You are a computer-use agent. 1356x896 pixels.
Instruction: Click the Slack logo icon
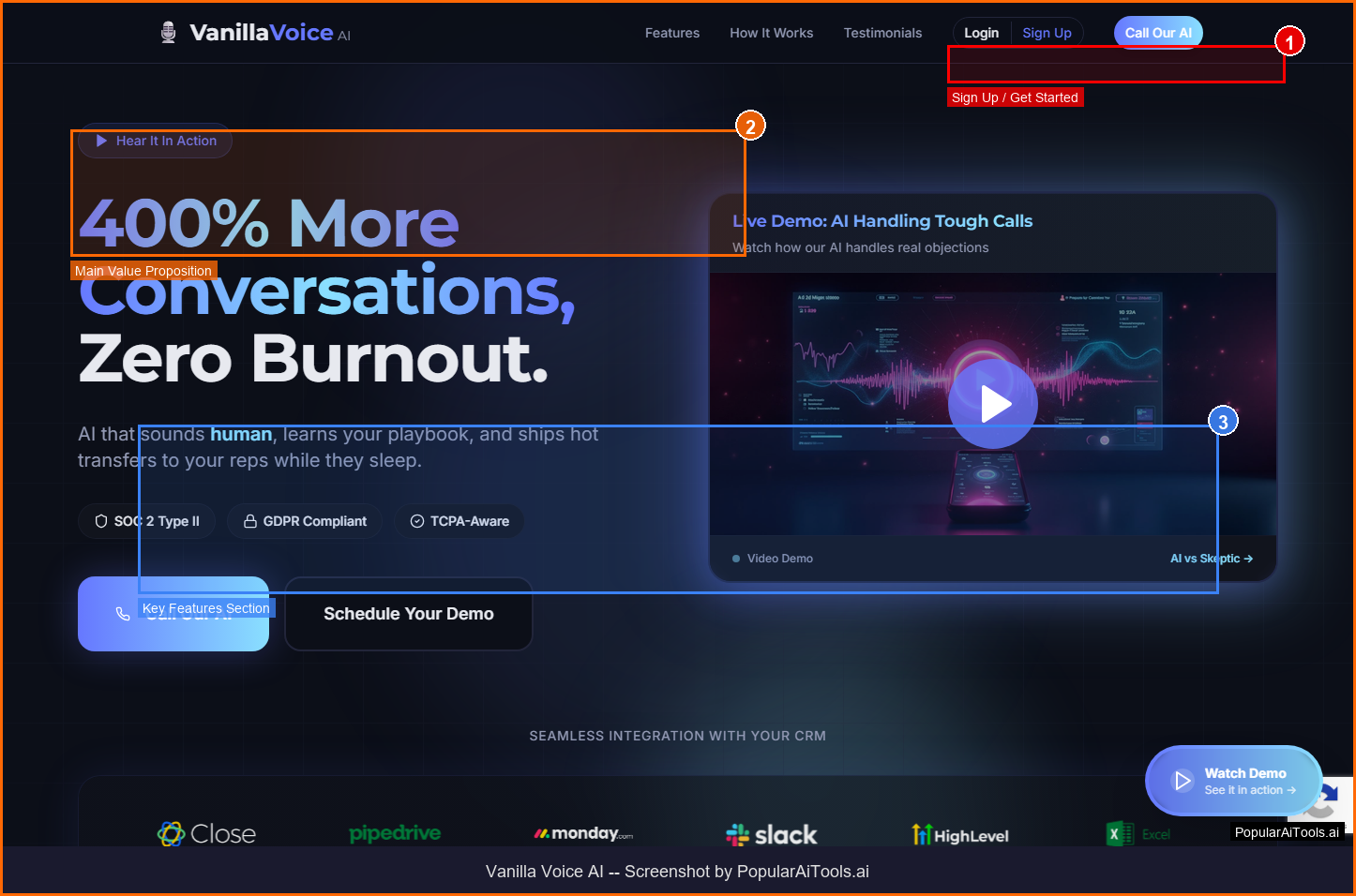(x=738, y=834)
